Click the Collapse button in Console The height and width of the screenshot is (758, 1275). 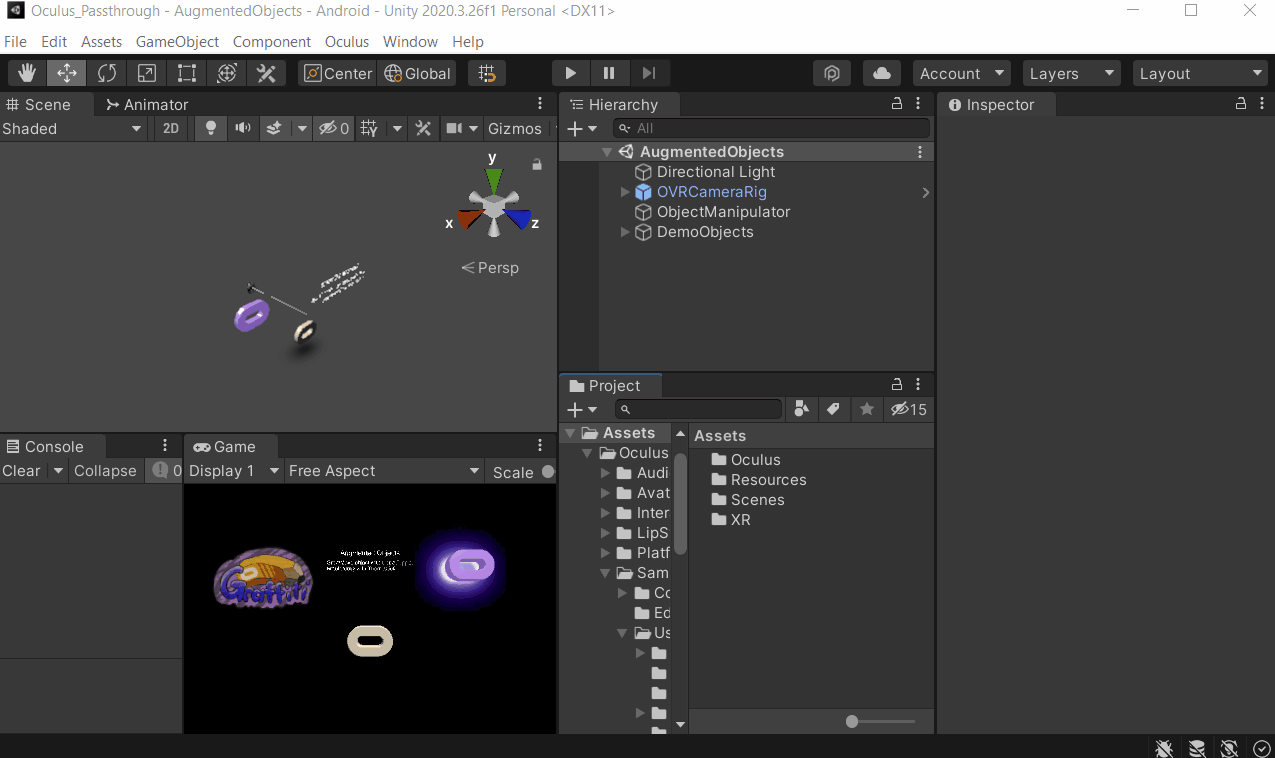click(105, 471)
